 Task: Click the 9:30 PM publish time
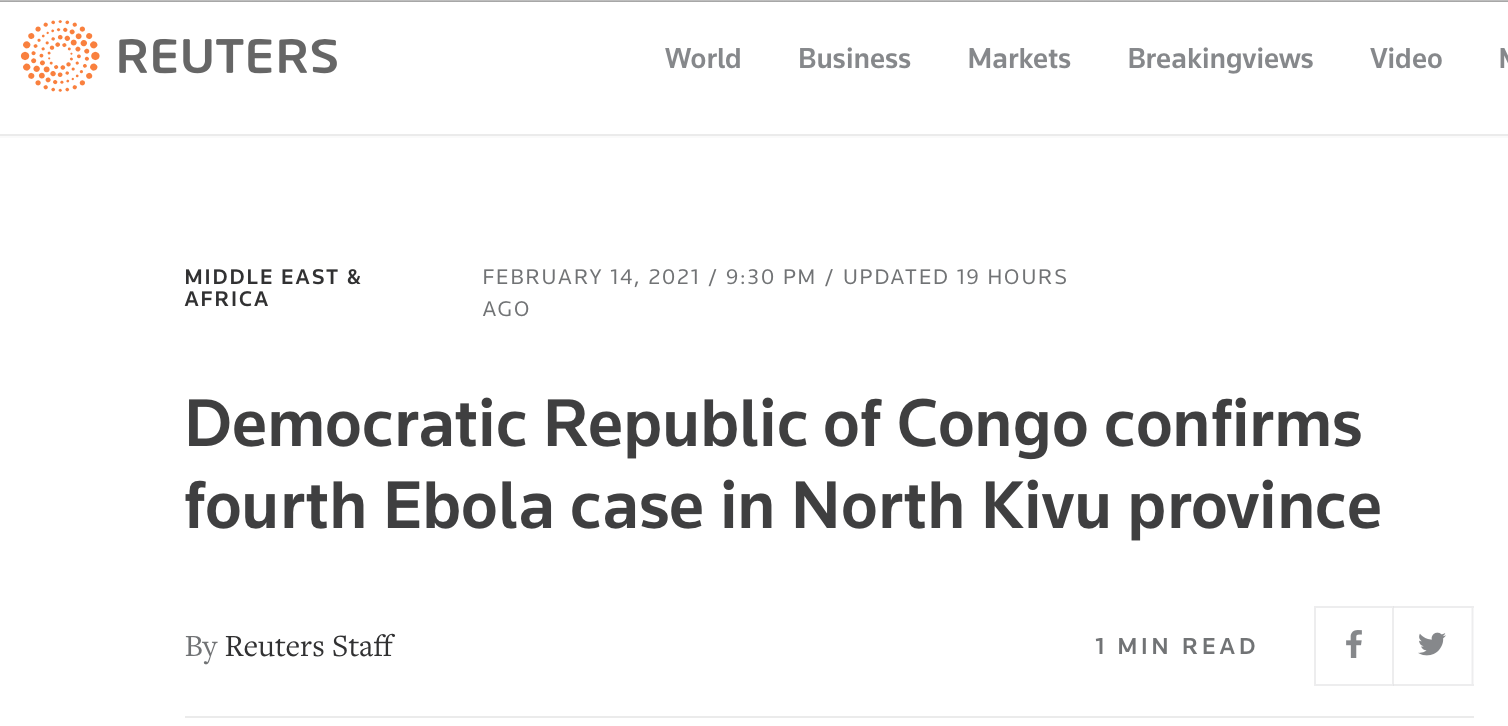pyautogui.click(x=770, y=277)
